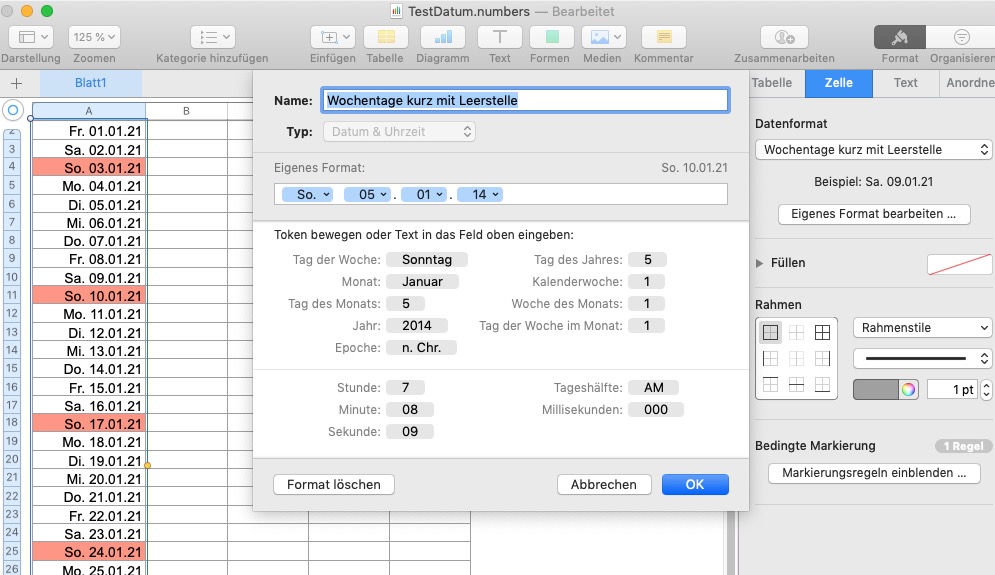
Task: Insert a text box via Text icon
Action: (499, 37)
